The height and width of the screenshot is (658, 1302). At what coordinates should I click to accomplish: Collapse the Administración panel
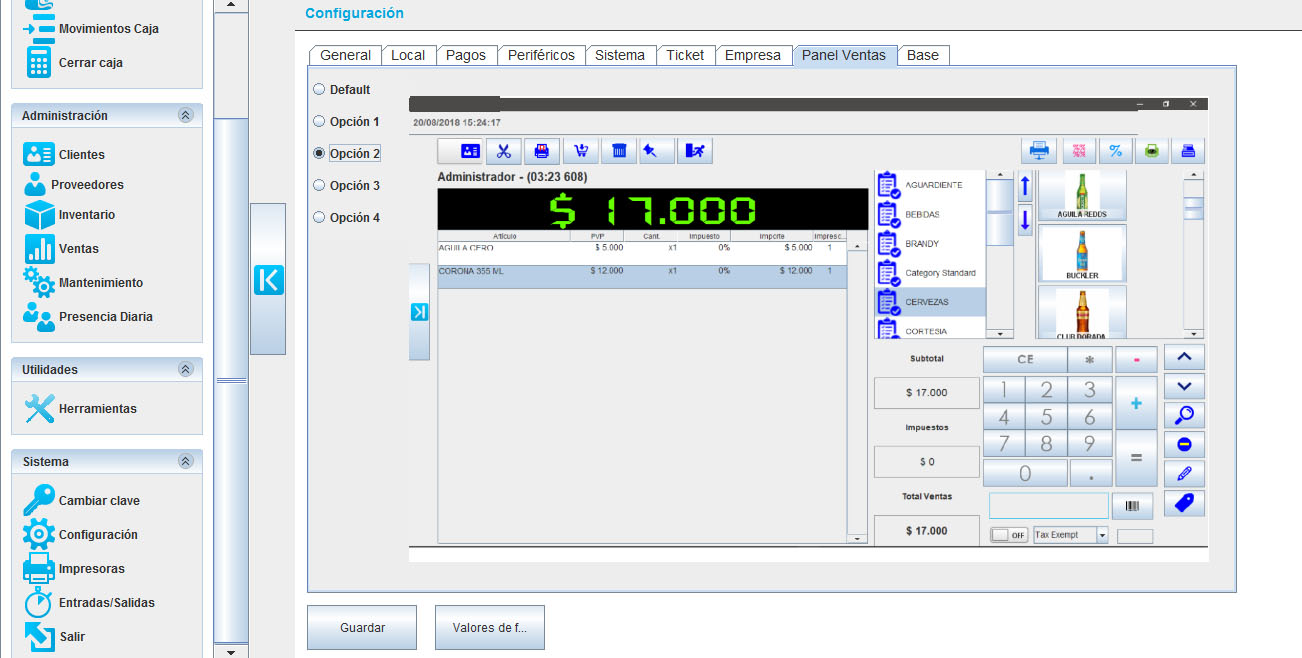(x=185, y=116)
